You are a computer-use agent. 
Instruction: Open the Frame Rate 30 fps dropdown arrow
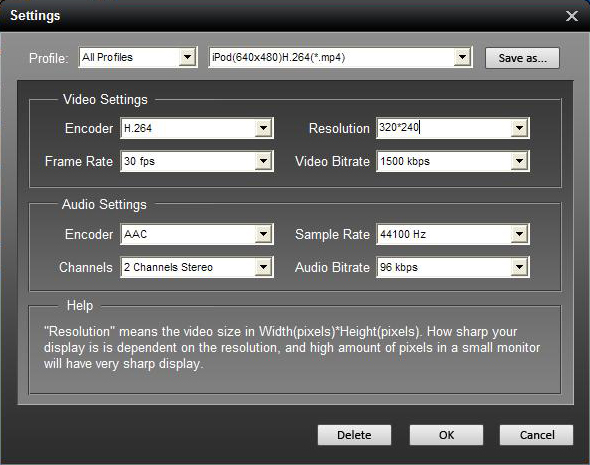pyautogui.click(x=263, y=161)
